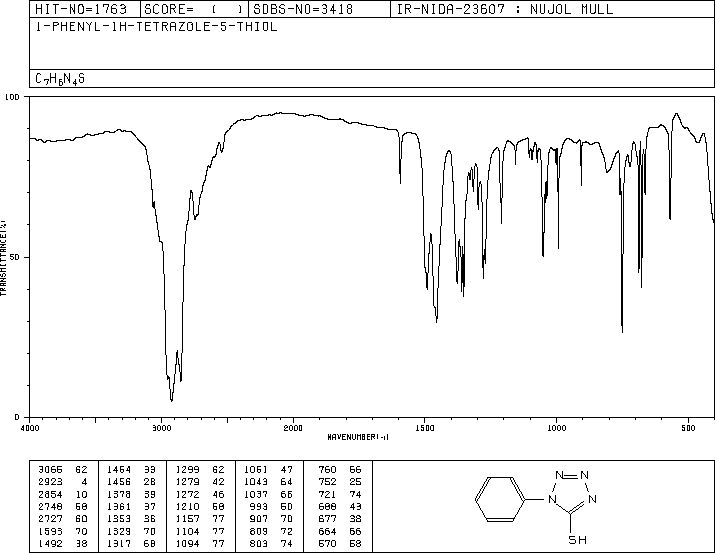The height and width of the screenshot is (553, 715).
Task: Select peak table entry 1593
Action: click(50, 531)
